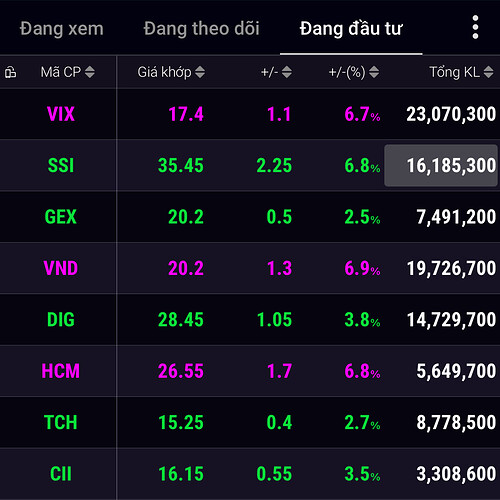Screen dimensions: 500x500
Task: Switch to the Đang xem tab
Action: click(x=62, y=29)
